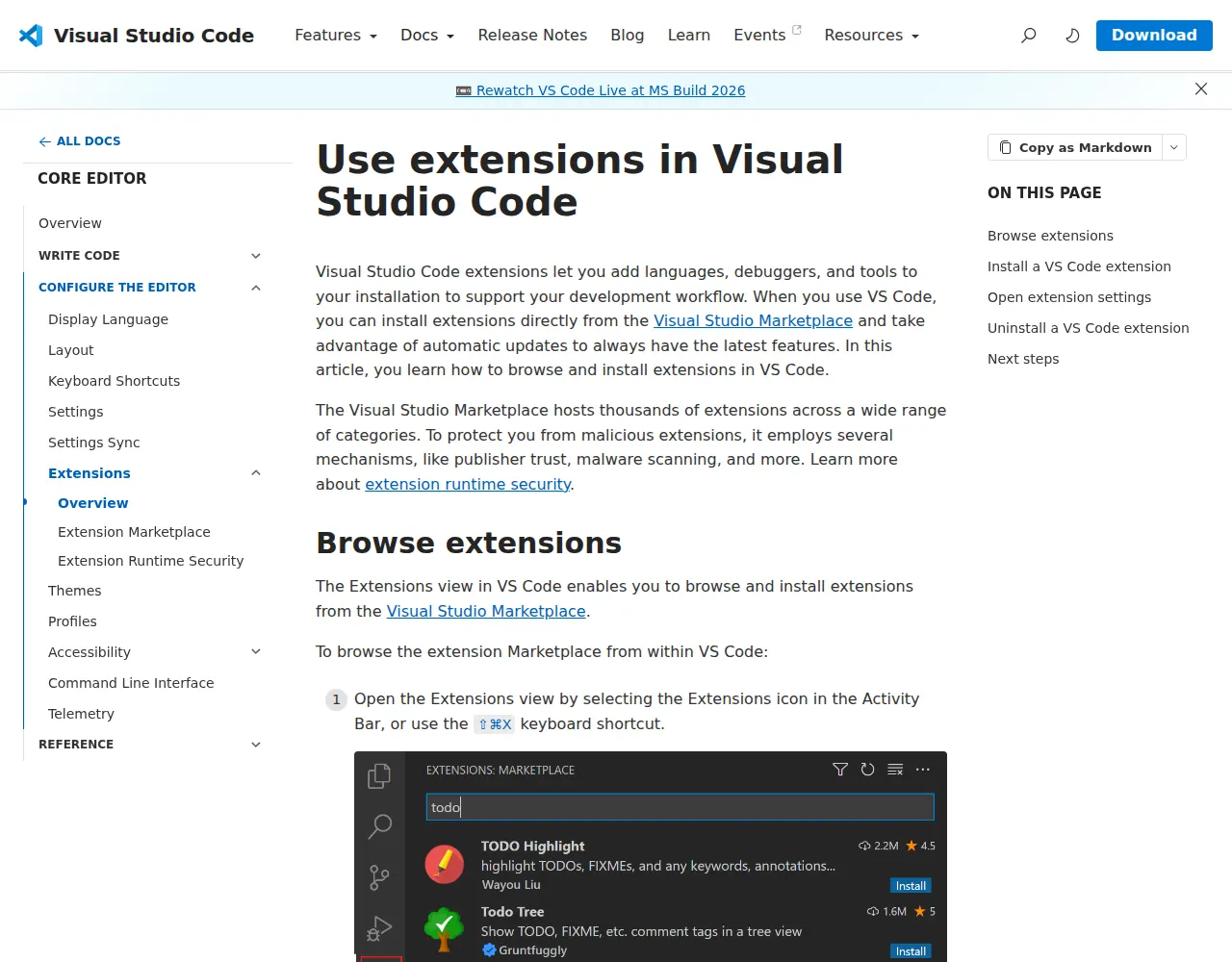Screen dimensions: 1232x962
Task: Select Keyboard Shortcuts in sidebar
Action: coord(114,381)
